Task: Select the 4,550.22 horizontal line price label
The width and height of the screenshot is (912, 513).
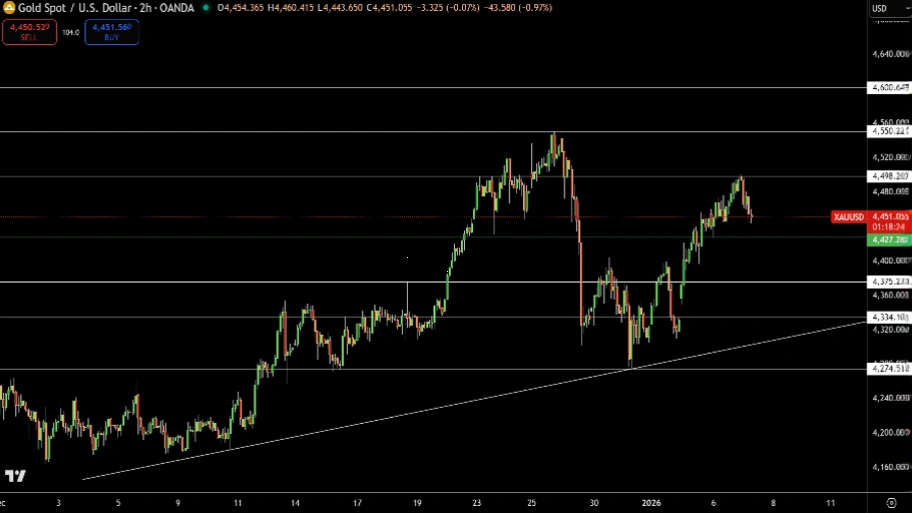Action: [x=889, y=131]
